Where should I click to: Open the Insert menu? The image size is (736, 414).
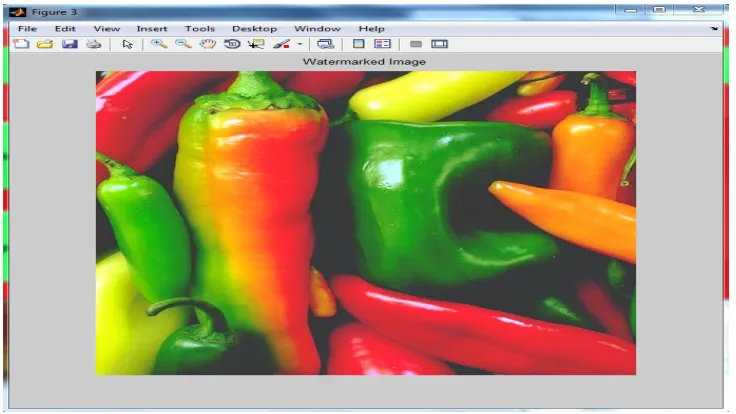152,29
